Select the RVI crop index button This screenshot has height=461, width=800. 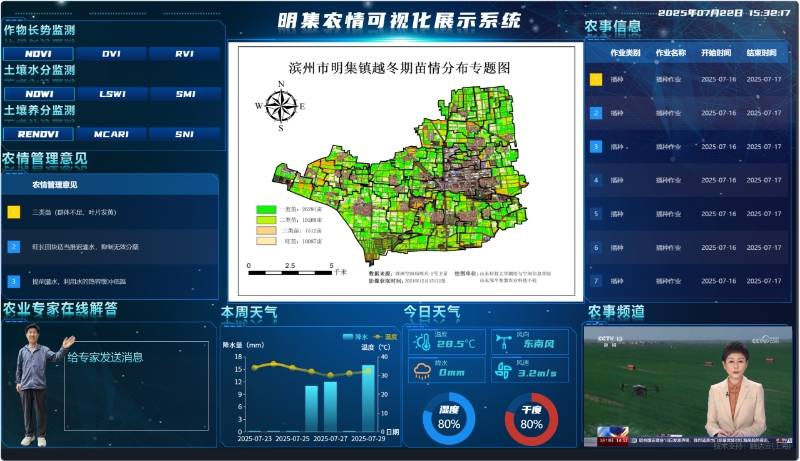coord(184,53)
